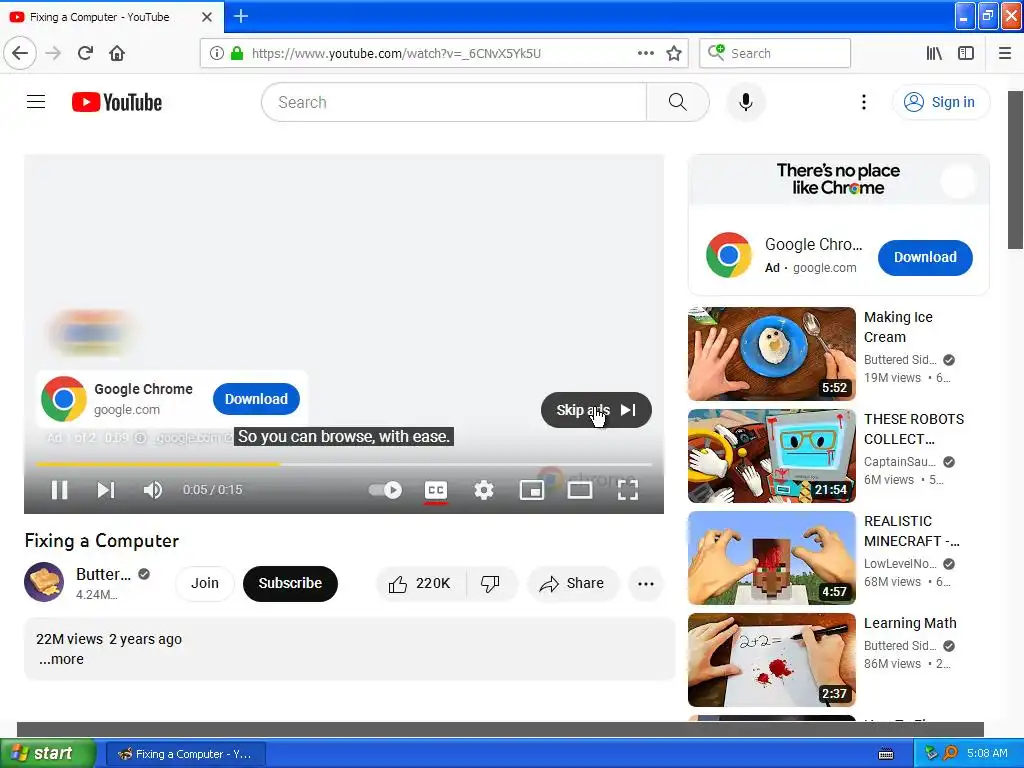Pause the playing video
This screenshot has width=1024, height=768.
pos(59,490)
